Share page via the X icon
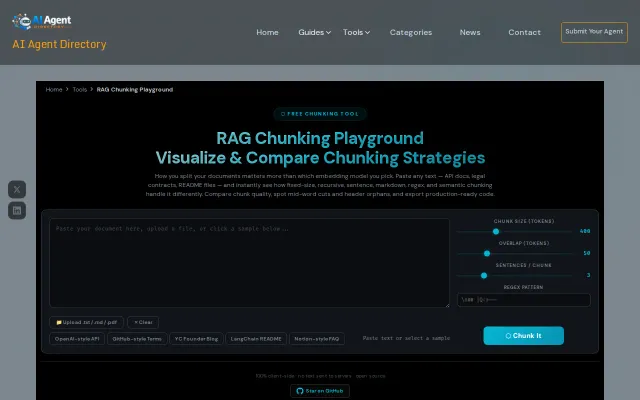 [17, 189]
